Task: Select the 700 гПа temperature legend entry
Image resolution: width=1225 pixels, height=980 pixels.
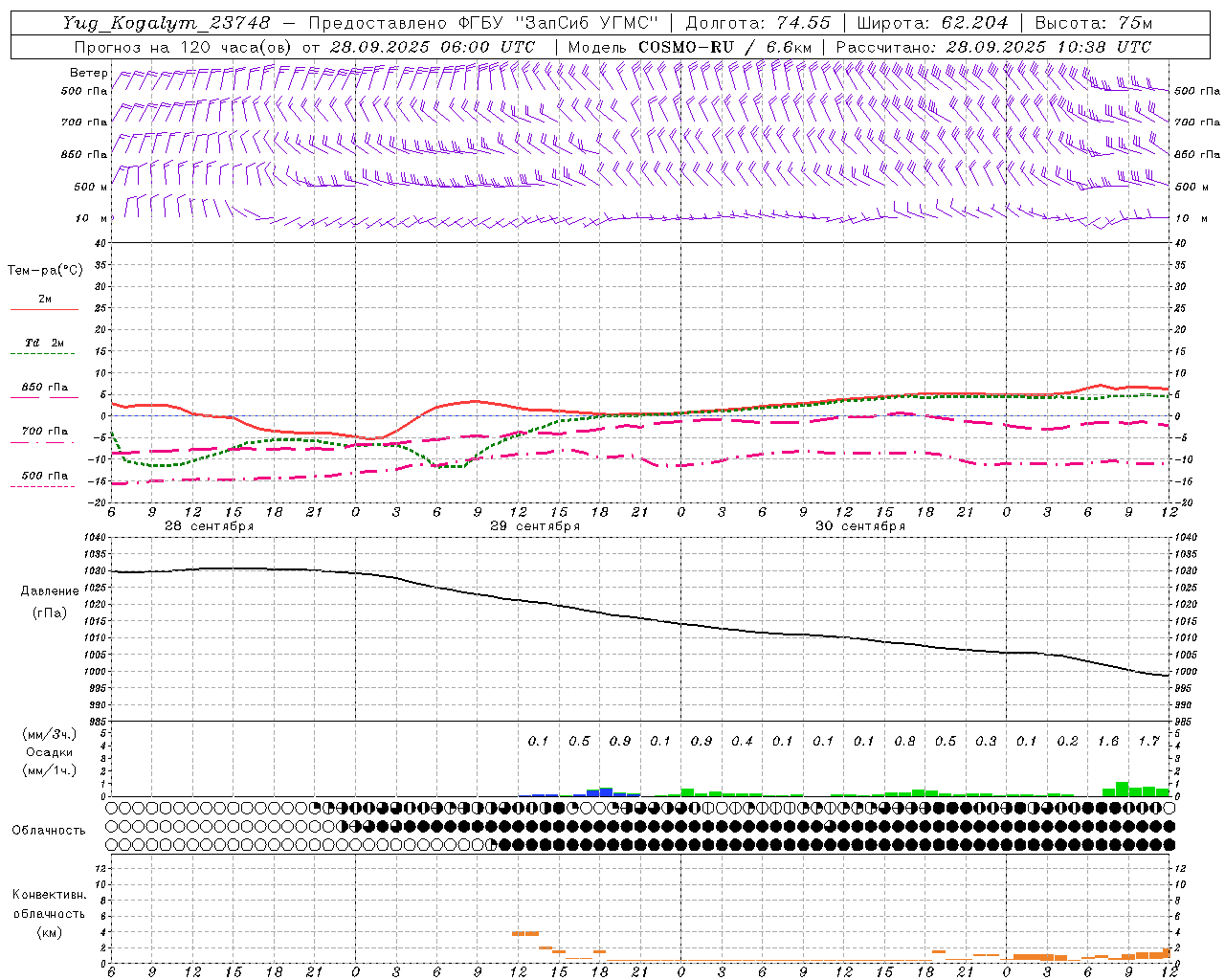Action: [x=44, y=432]
